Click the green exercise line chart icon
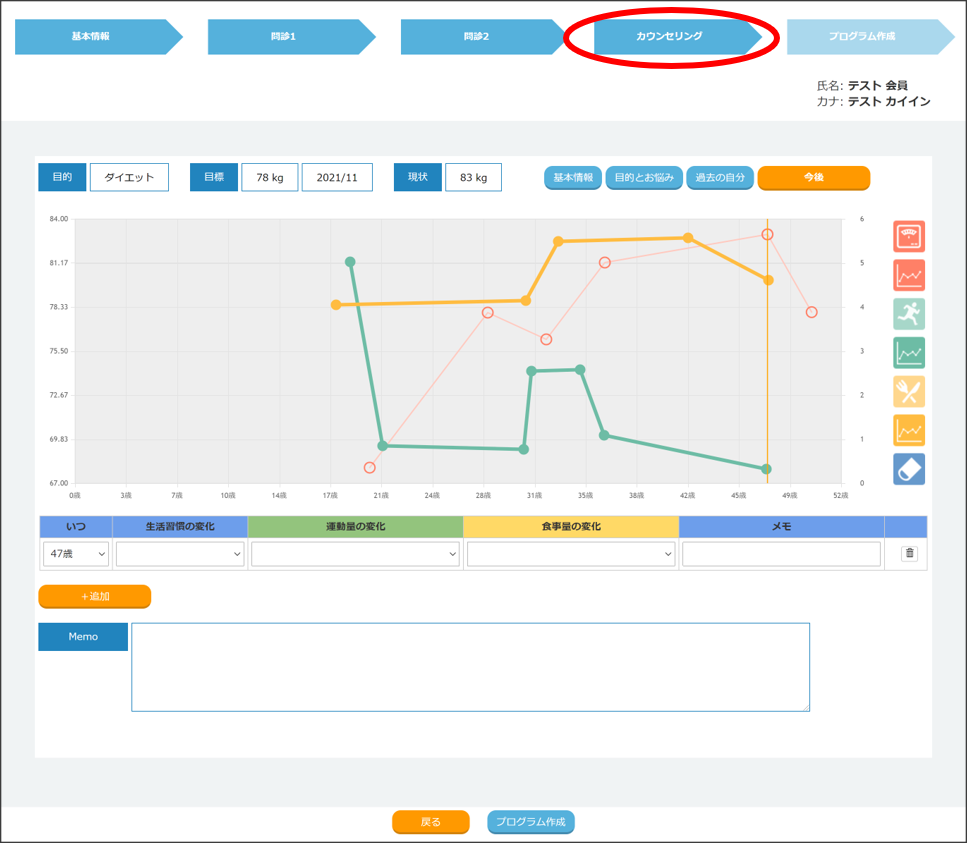 click(x=908, y=352)
